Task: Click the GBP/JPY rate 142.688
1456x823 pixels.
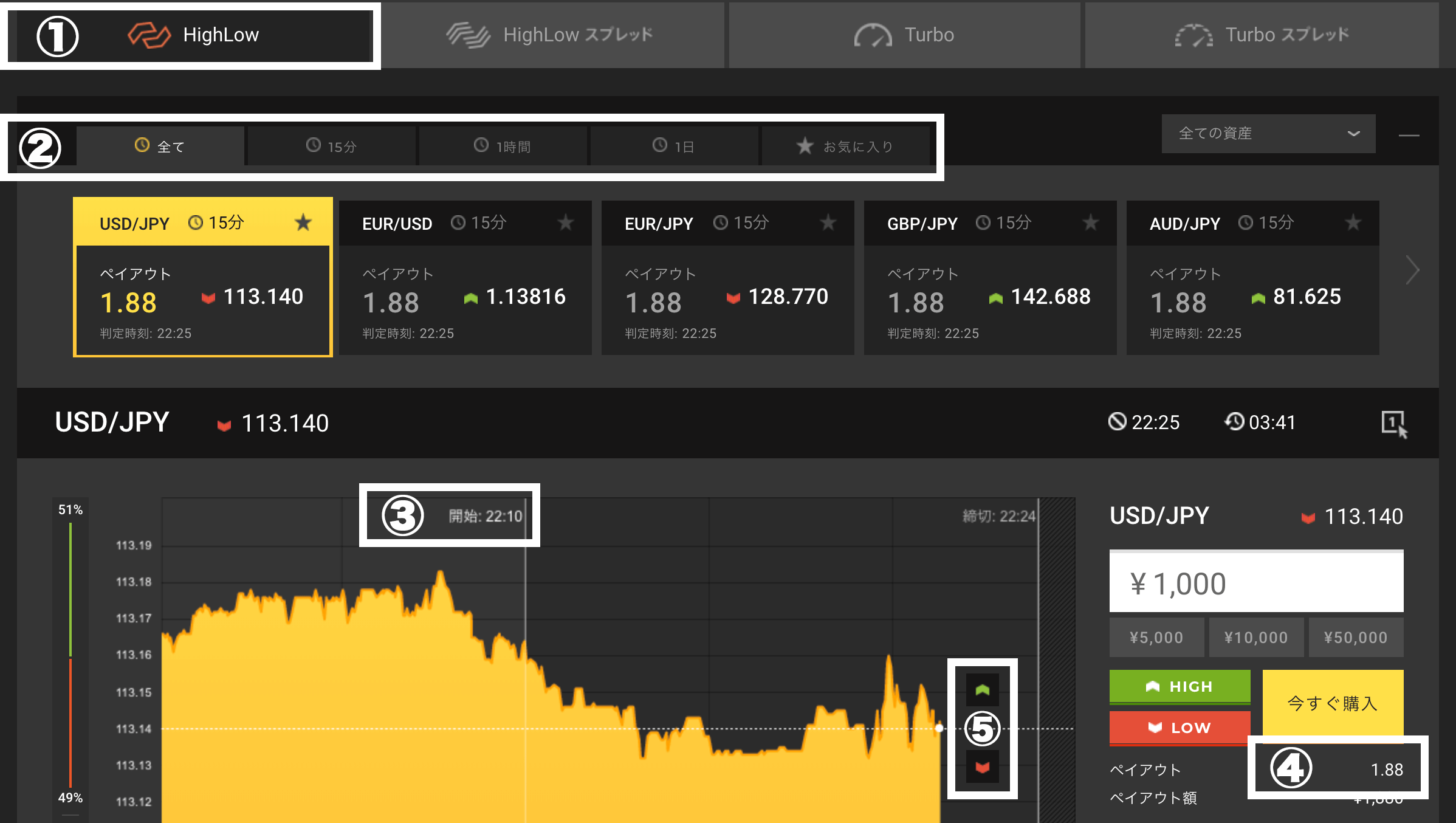Action: pos(1051,297)
